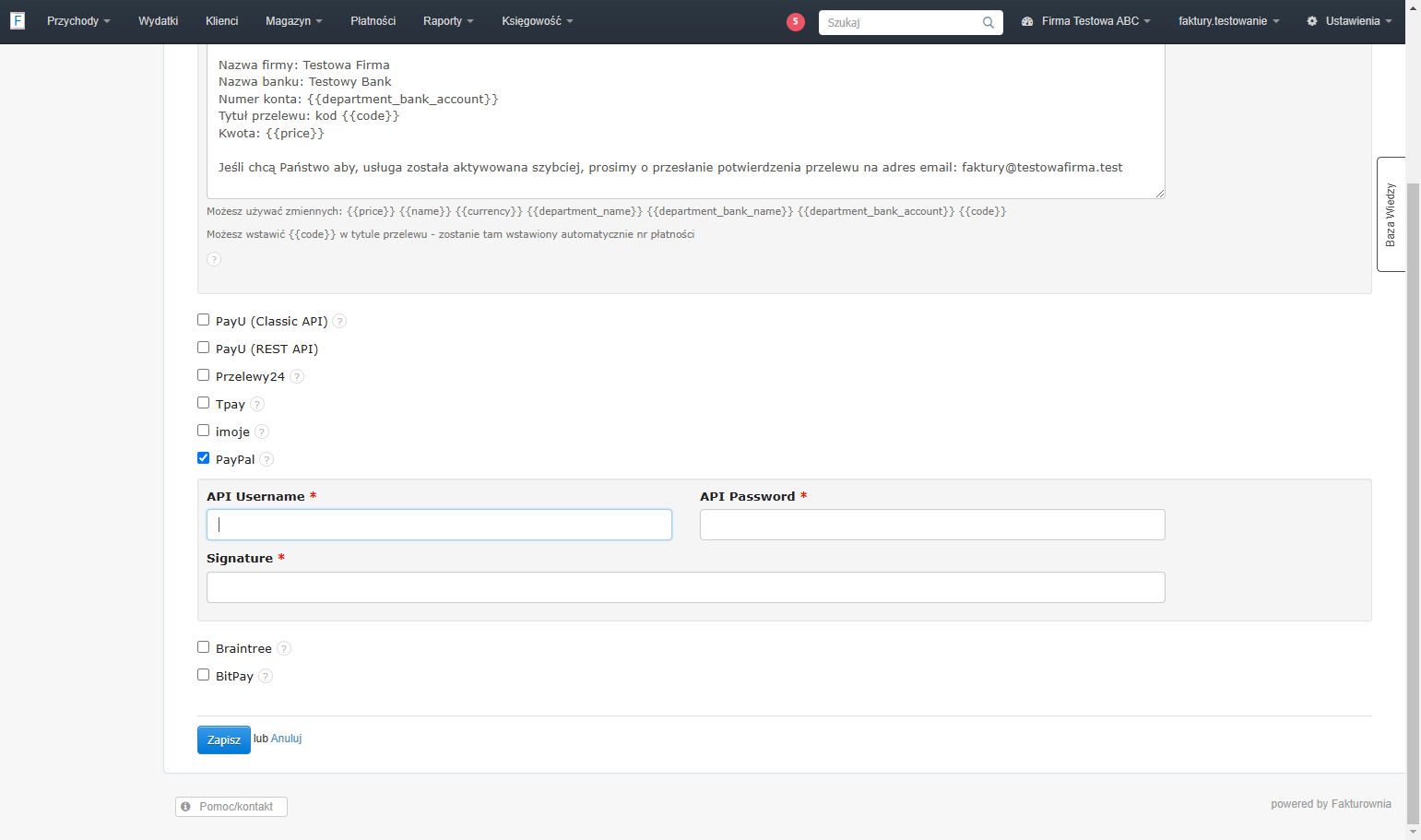
Task: Tick the Przelewy24 checkbox
Action: [x=203, y=375]
